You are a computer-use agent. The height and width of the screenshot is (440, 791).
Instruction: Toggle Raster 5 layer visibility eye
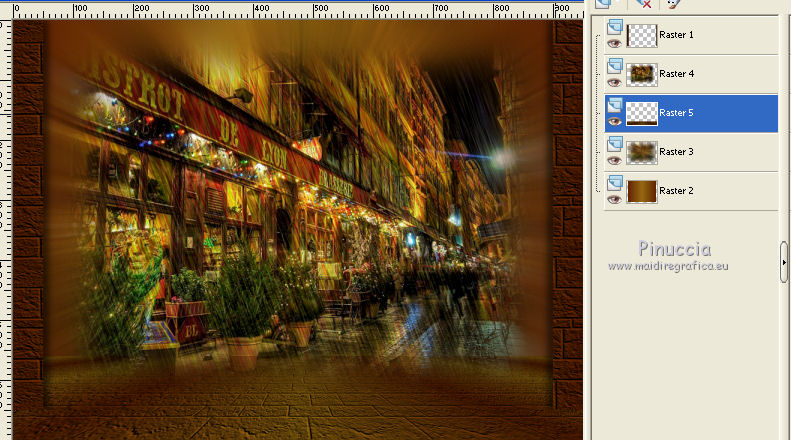tap(614, 121)
